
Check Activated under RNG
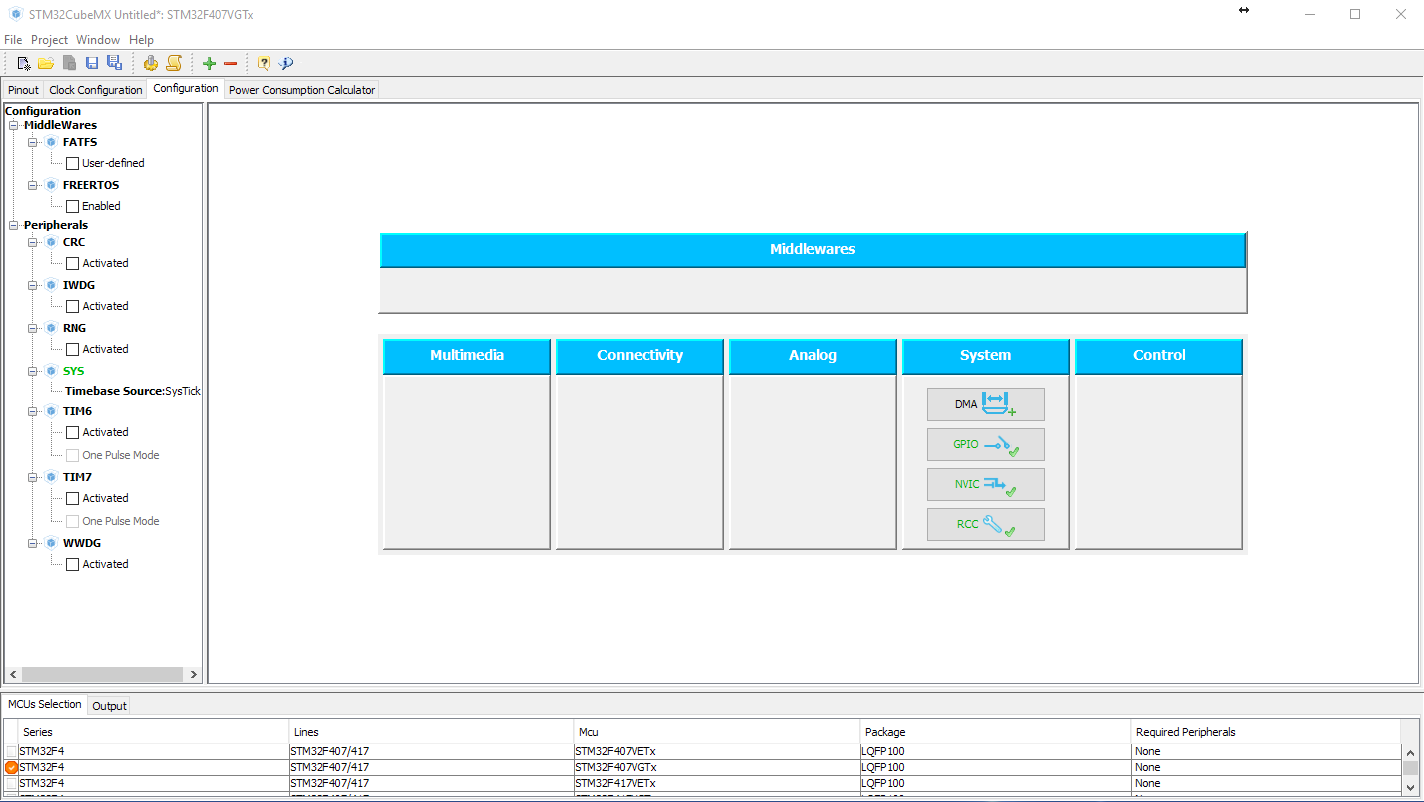(x=72, y=349)
